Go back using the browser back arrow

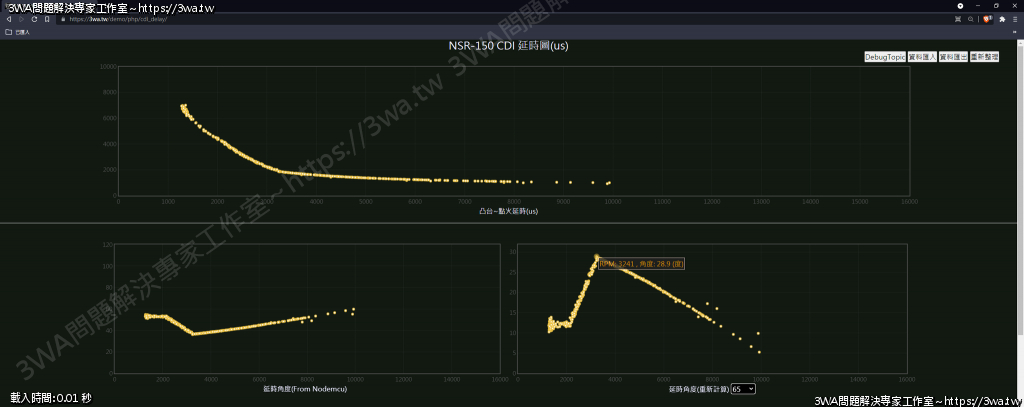[x=9, y=19]
